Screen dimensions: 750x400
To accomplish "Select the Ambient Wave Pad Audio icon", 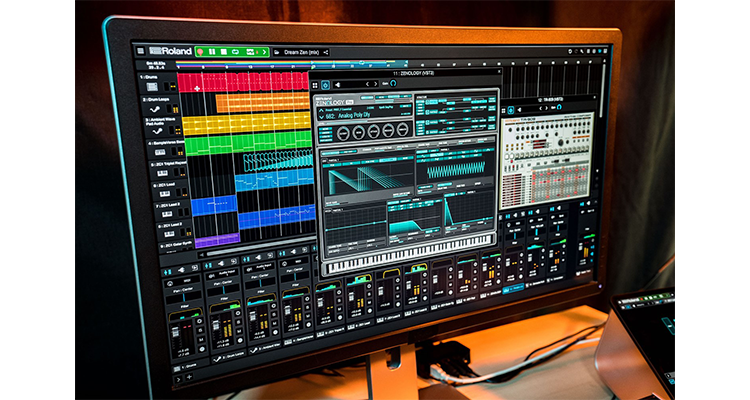I will [x=157, y=131].
